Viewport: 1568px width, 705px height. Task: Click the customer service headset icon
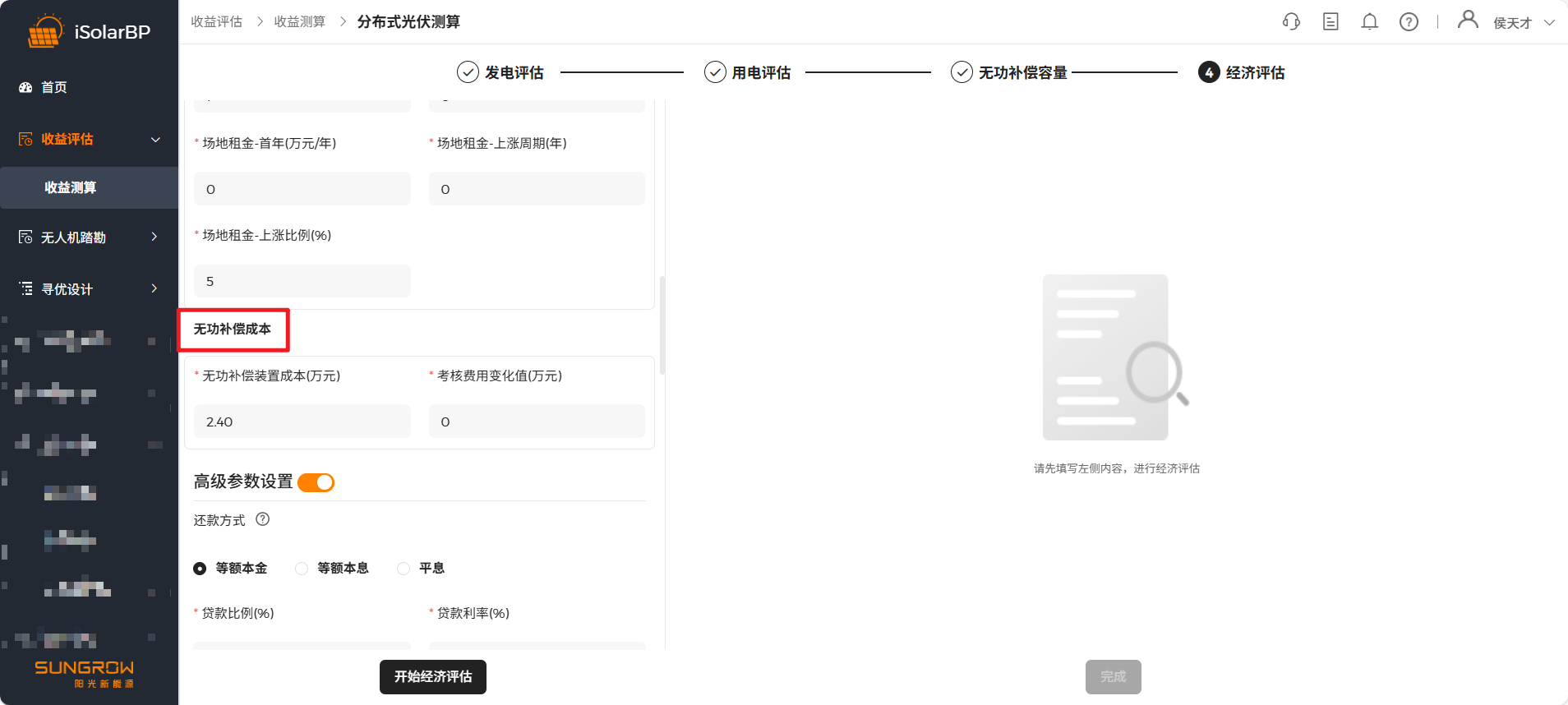click(1291, 22)
